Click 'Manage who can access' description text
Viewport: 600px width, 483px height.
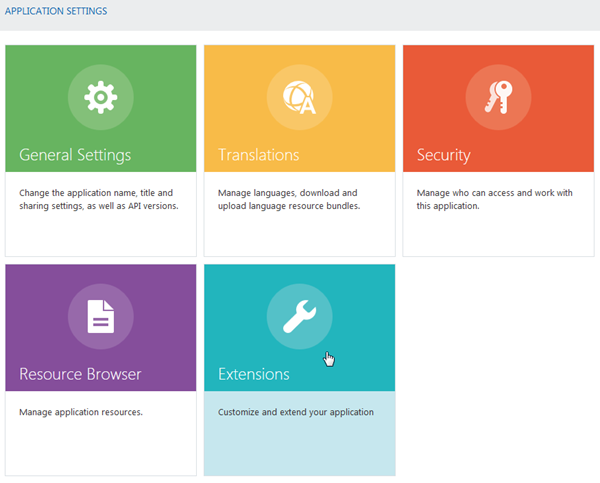(x=494, y=199)
